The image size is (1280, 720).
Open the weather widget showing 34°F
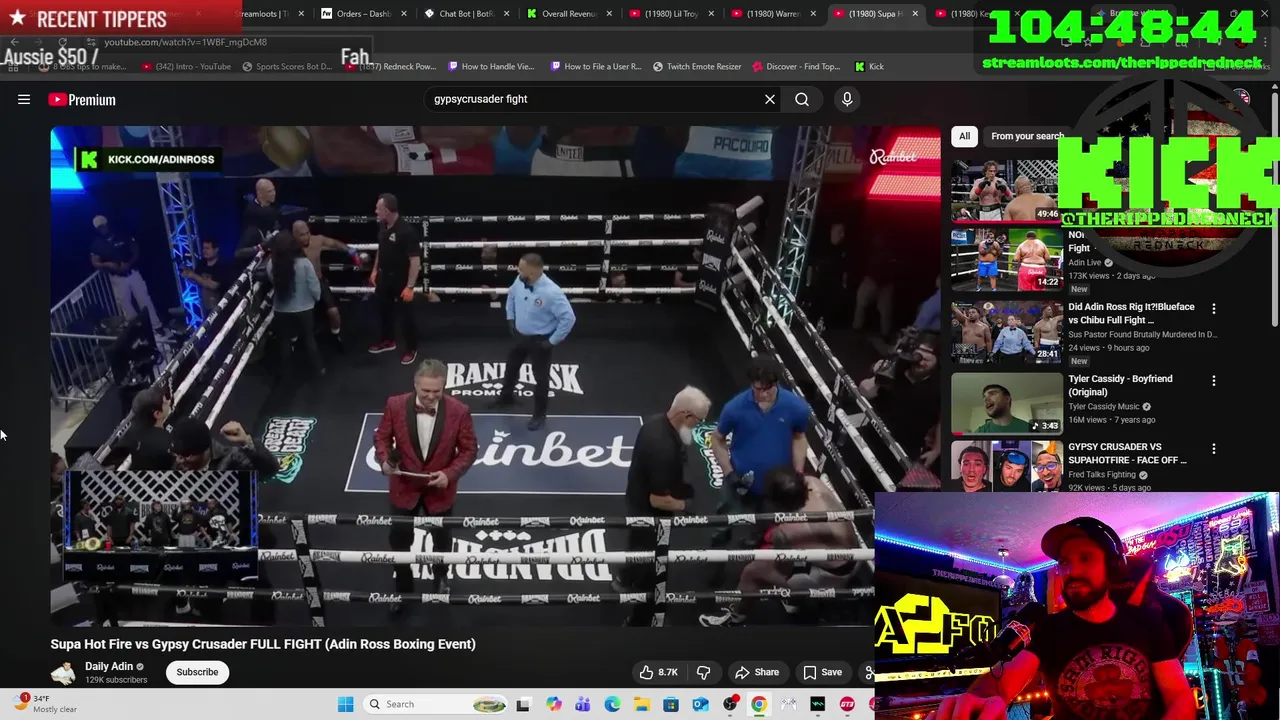pyautogui.click(x=45, y=704)
